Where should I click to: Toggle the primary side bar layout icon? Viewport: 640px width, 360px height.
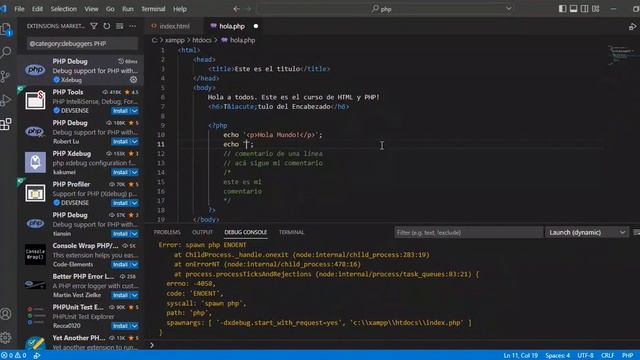pyautogui.click(x=562, y=9)
